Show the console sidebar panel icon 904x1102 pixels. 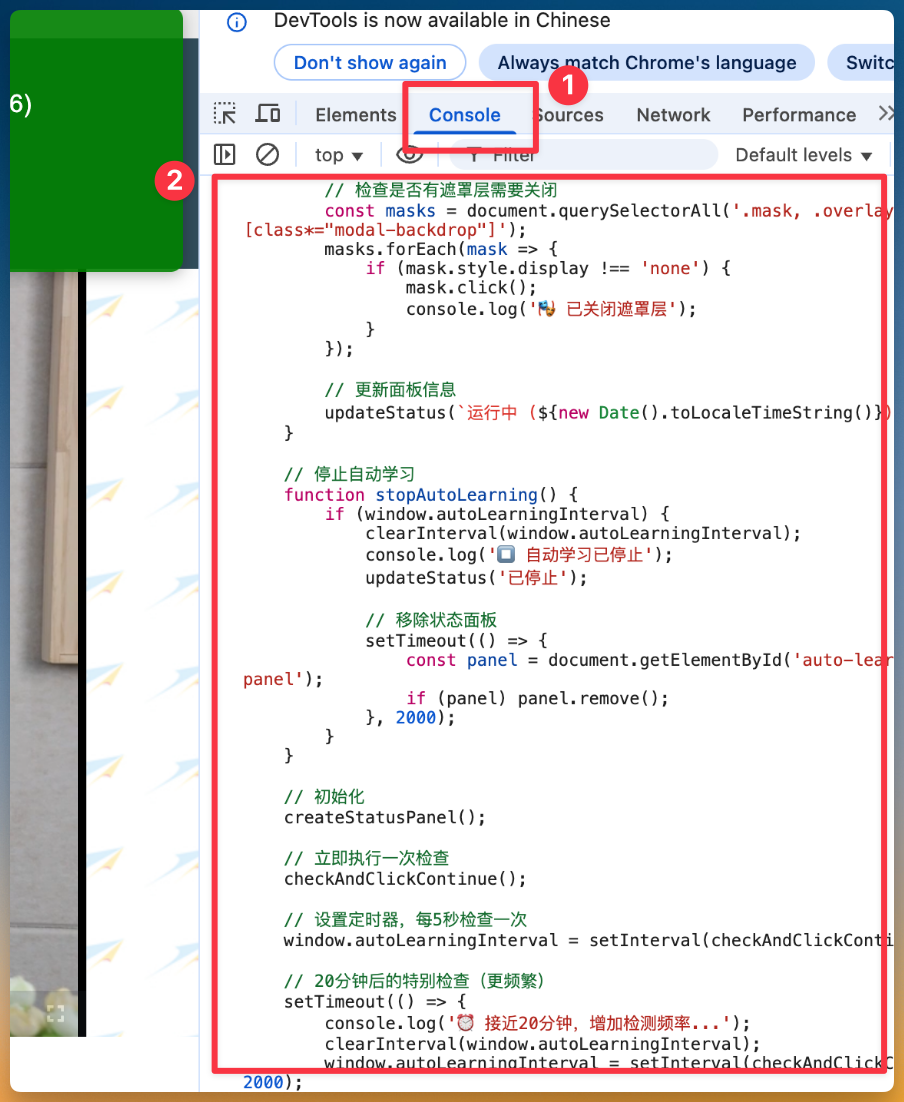click(x=225, y=155)
